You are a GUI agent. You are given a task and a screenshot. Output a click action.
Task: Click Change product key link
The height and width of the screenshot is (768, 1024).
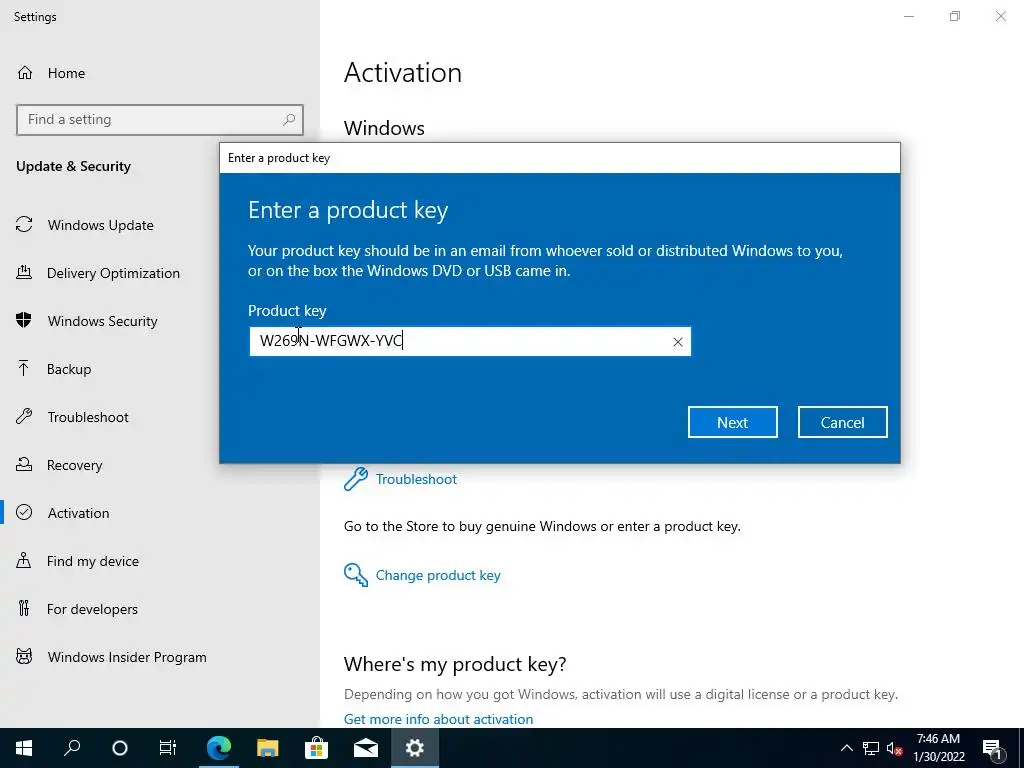pos(438,575)
